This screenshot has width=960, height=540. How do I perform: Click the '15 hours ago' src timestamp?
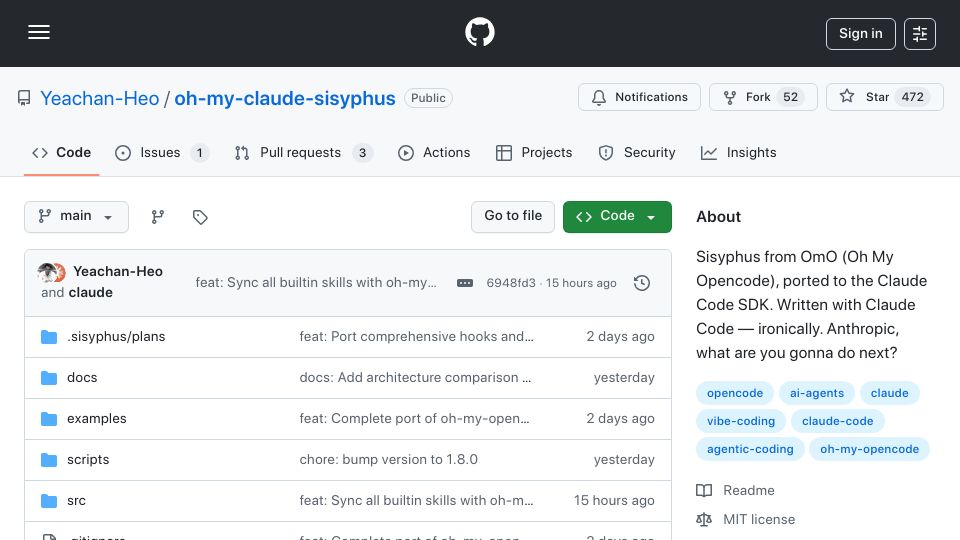(614, 501)
